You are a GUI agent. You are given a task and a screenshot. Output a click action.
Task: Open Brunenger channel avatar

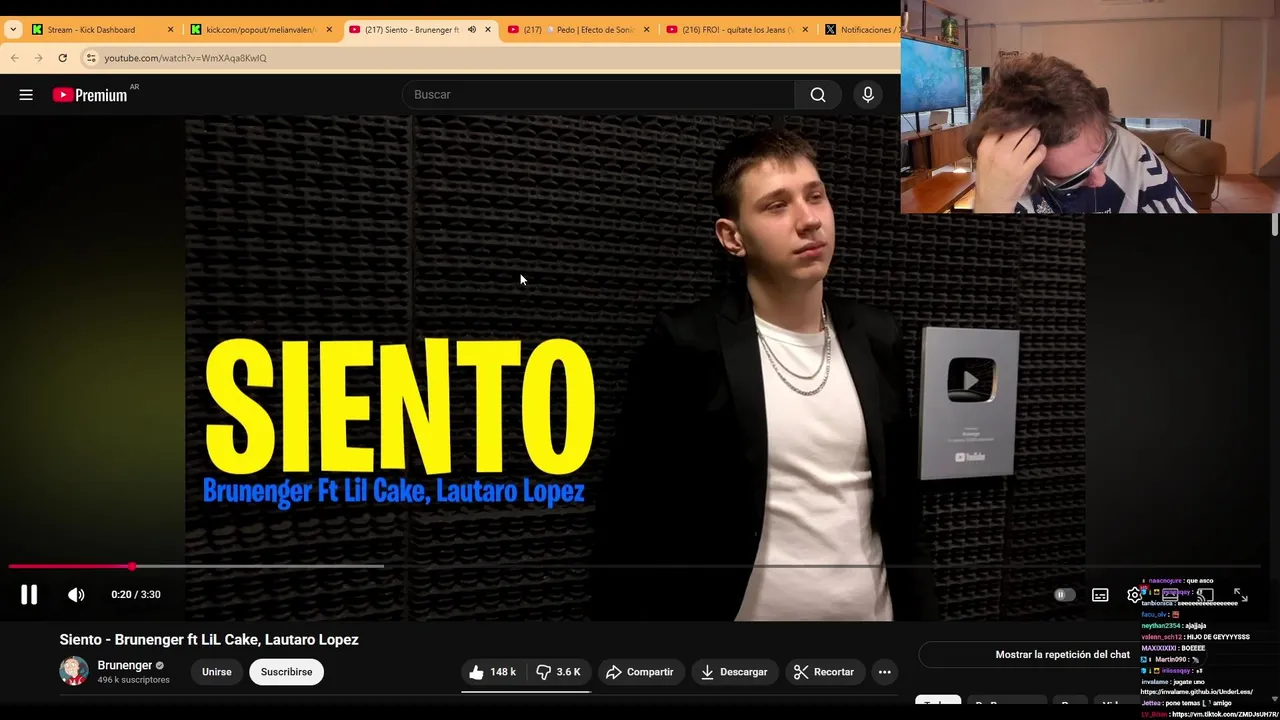pos(74,671)
